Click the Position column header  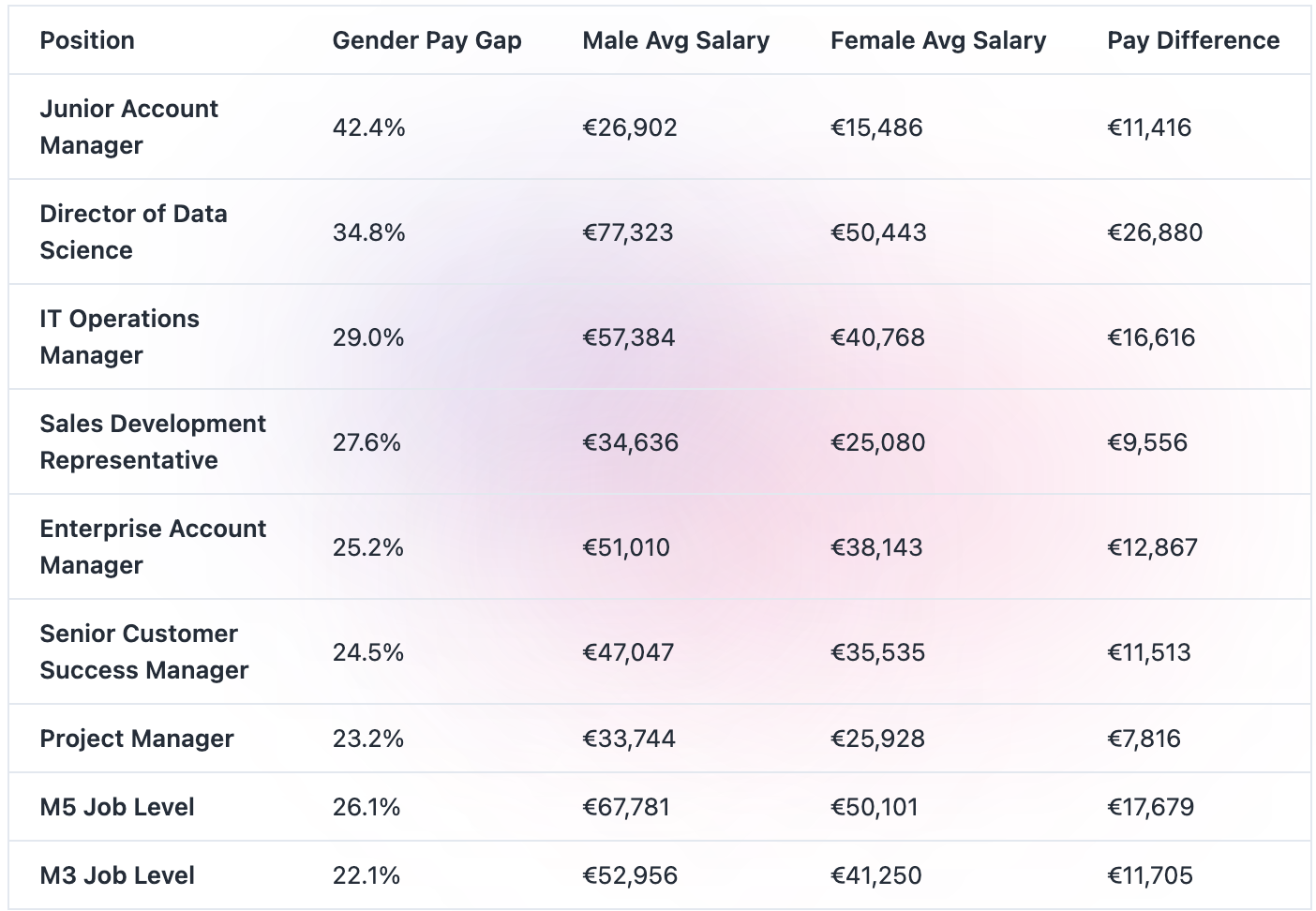(87, 40)
